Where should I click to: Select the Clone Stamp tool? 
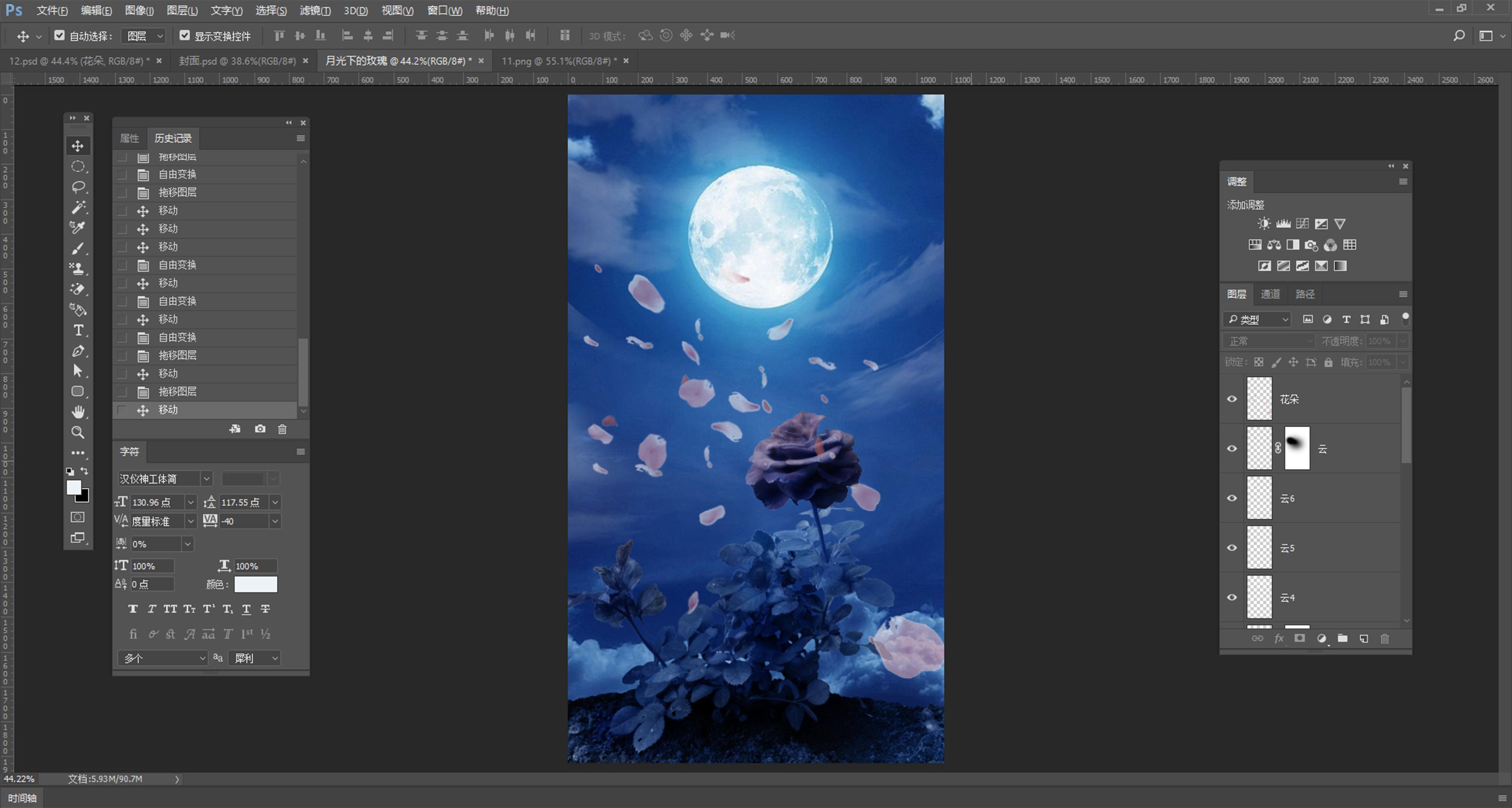tap(78, 269)
